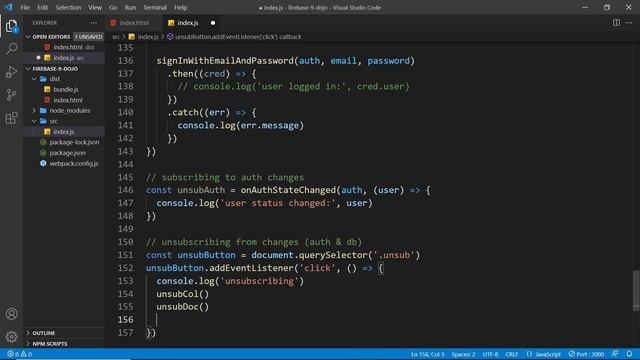
Task: Open the Explorer view in activity bar
Action: point(11,27)
